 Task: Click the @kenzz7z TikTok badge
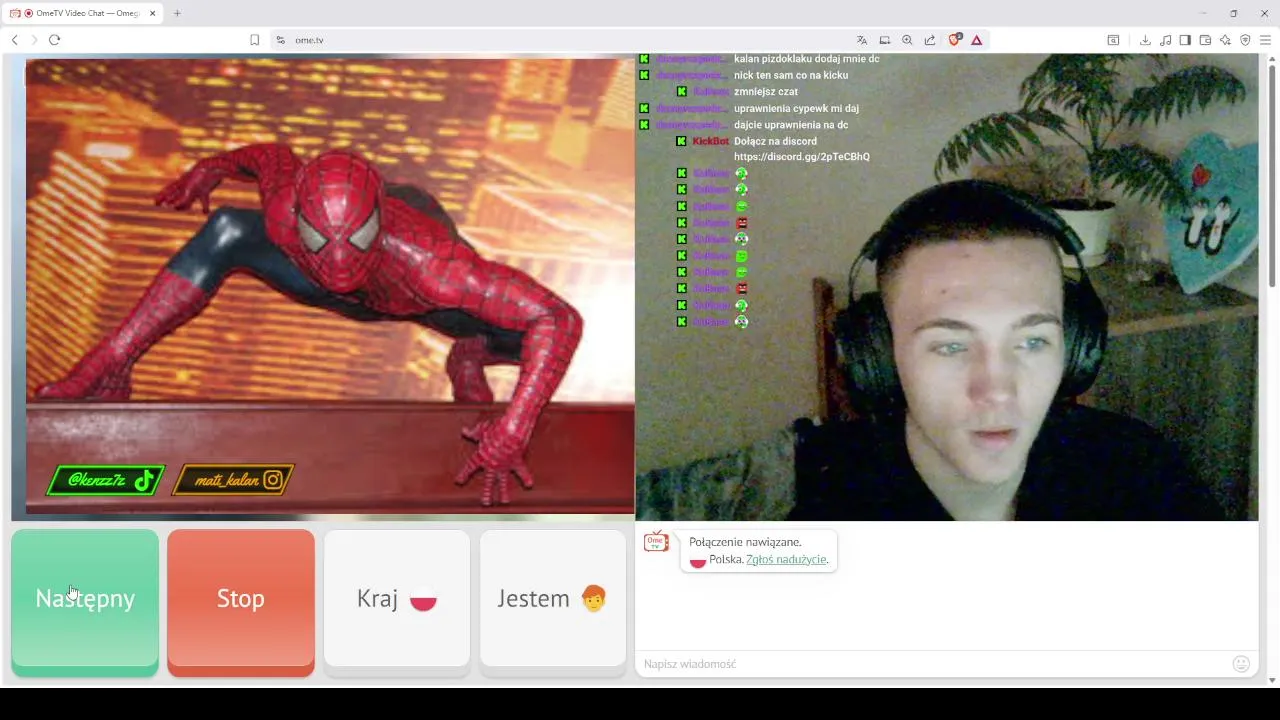coord(105,481)
